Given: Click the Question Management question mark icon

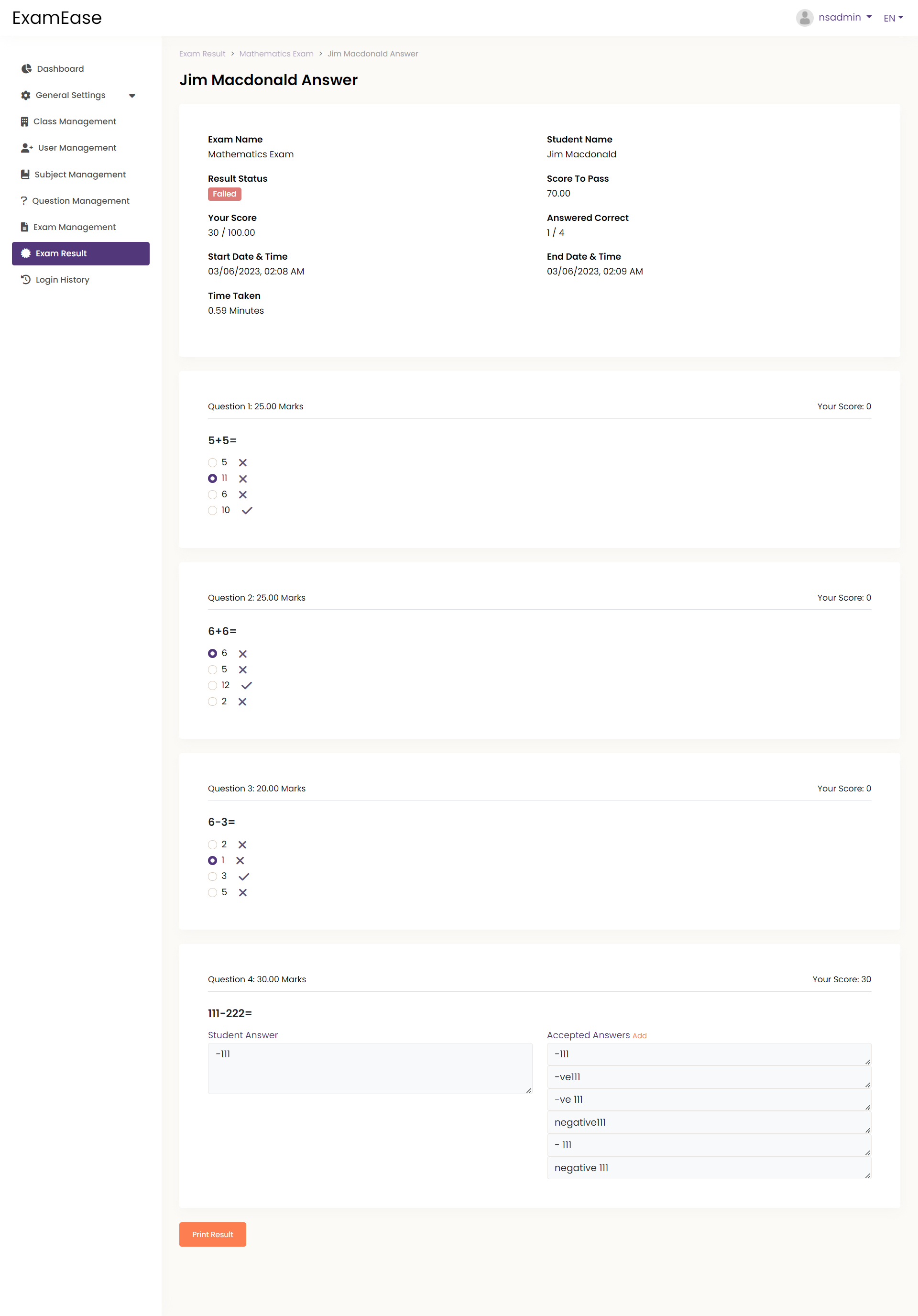Looking at the screenshot, I should tap(24, 201).
